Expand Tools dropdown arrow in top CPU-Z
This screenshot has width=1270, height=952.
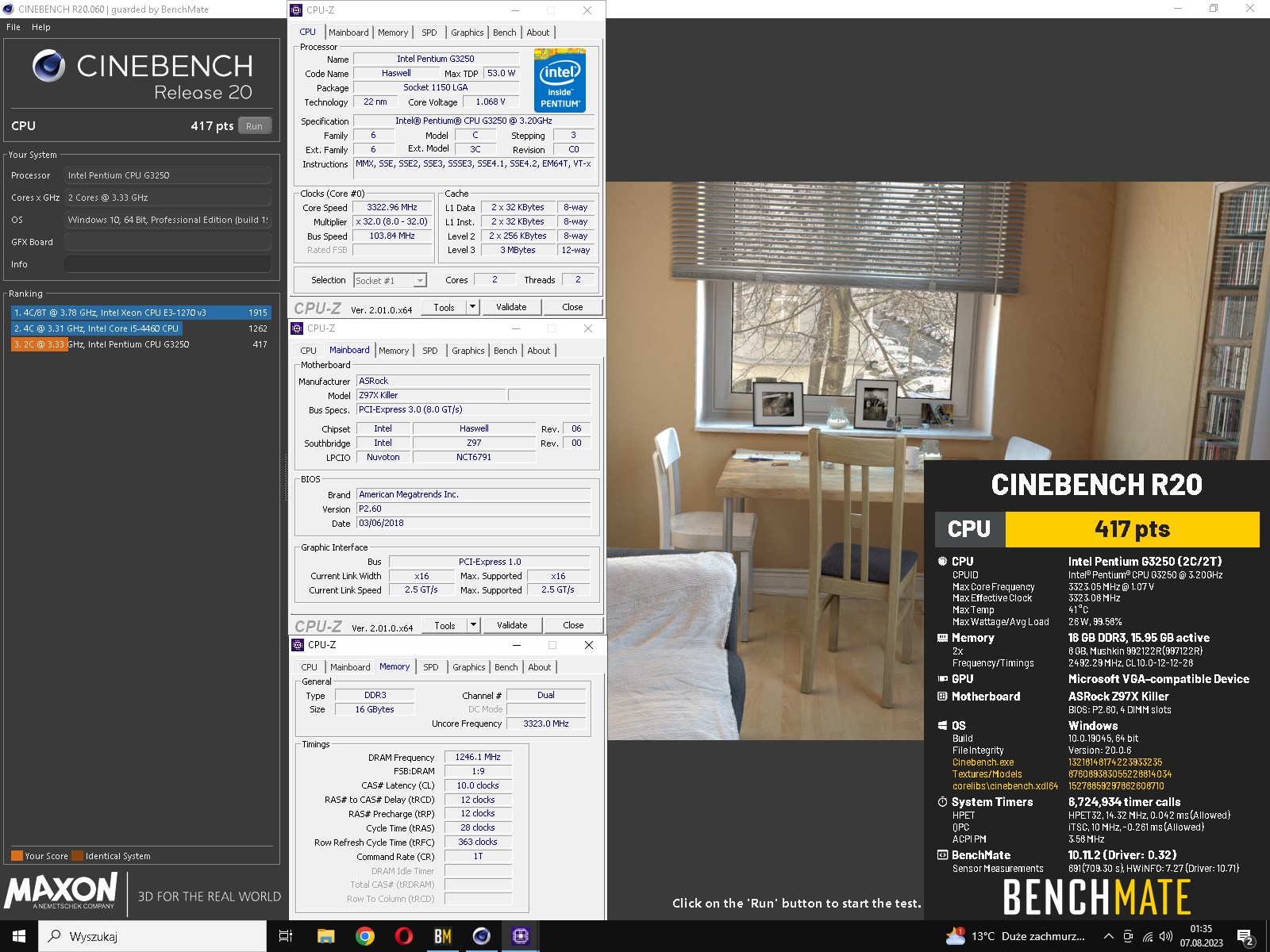pyautogui.click(x=473, y=307)
